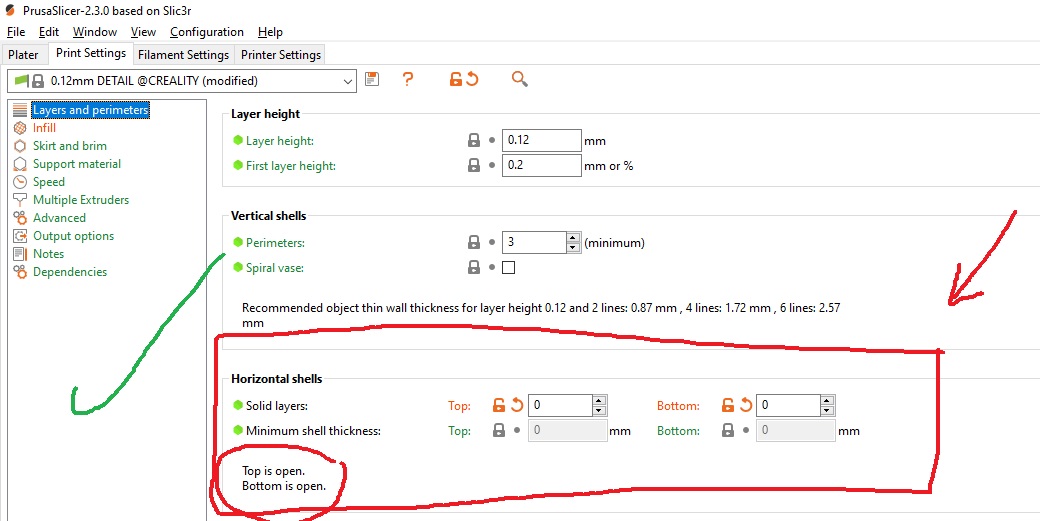
Task: Click the First layer height input field
Action: tap(542, 166)
